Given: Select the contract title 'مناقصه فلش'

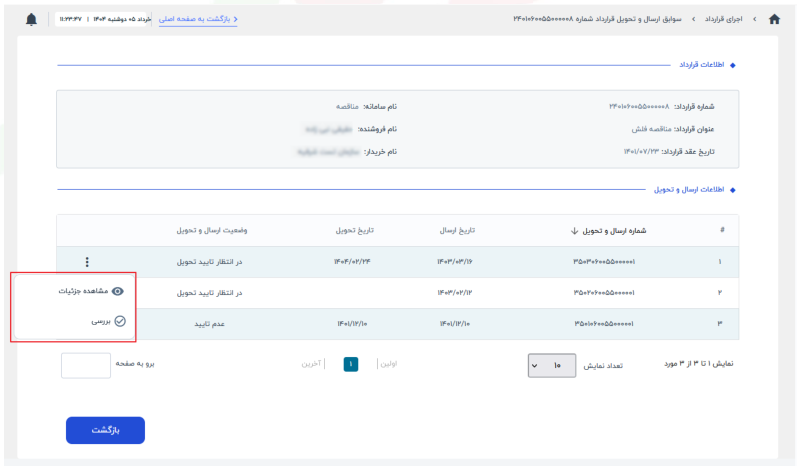Looking at the screenshot, I should pyautogui.click(x=651, y=129).
